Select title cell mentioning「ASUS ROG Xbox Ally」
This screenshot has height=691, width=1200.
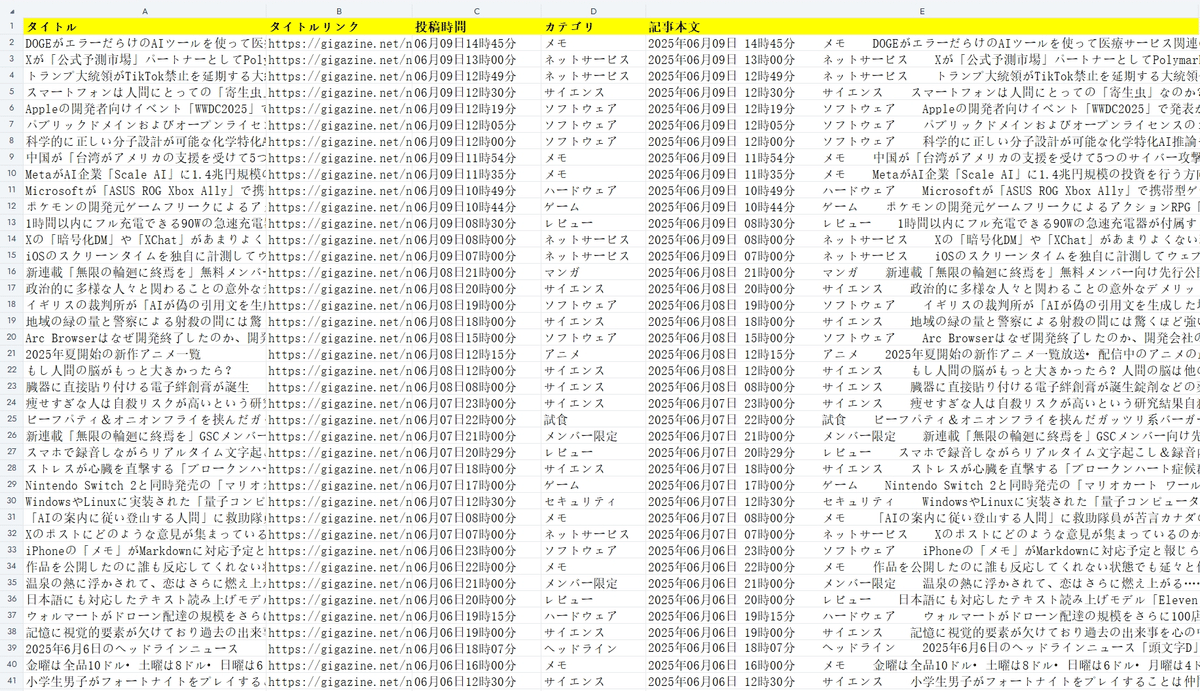point(145,190)
